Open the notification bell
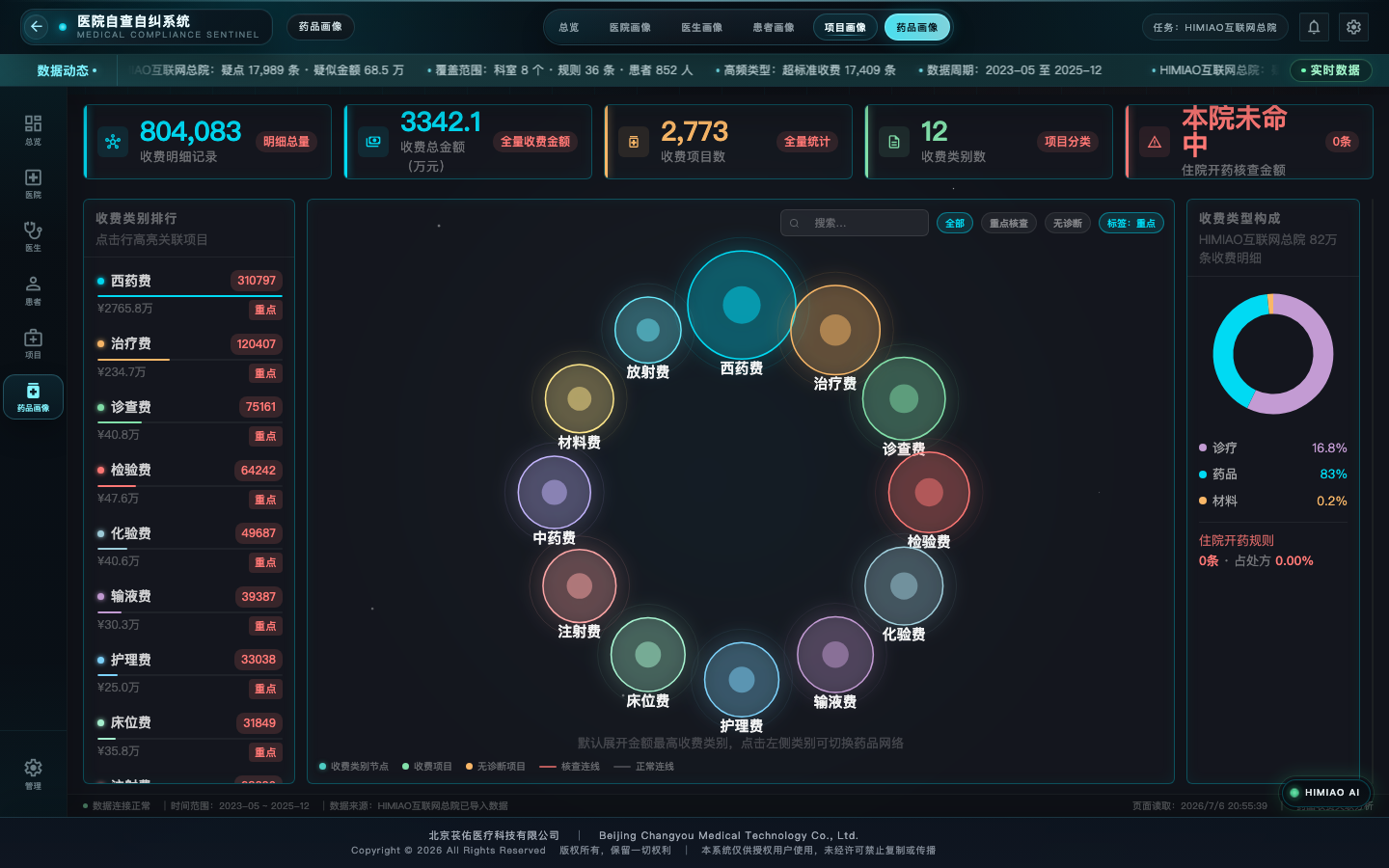Viewport: 1389px width, 868px height. (1314, 27)
